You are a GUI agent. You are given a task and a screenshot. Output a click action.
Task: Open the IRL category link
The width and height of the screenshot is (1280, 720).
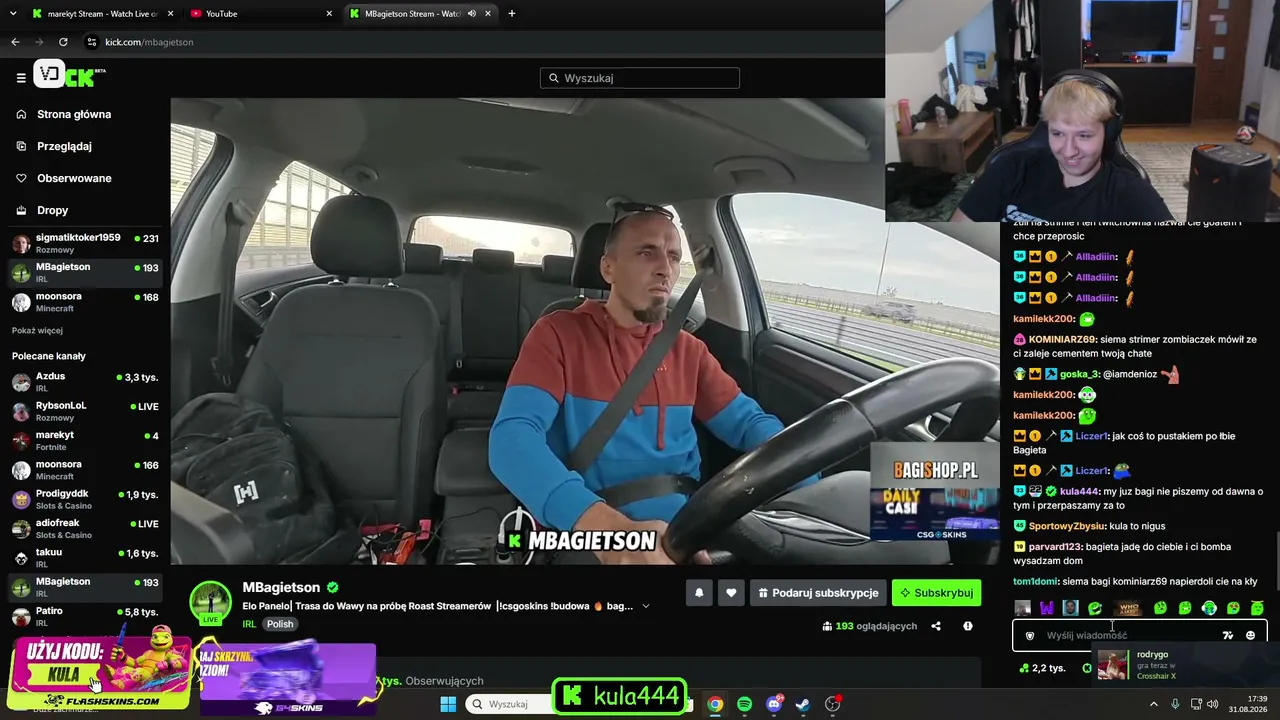(249, 624)
